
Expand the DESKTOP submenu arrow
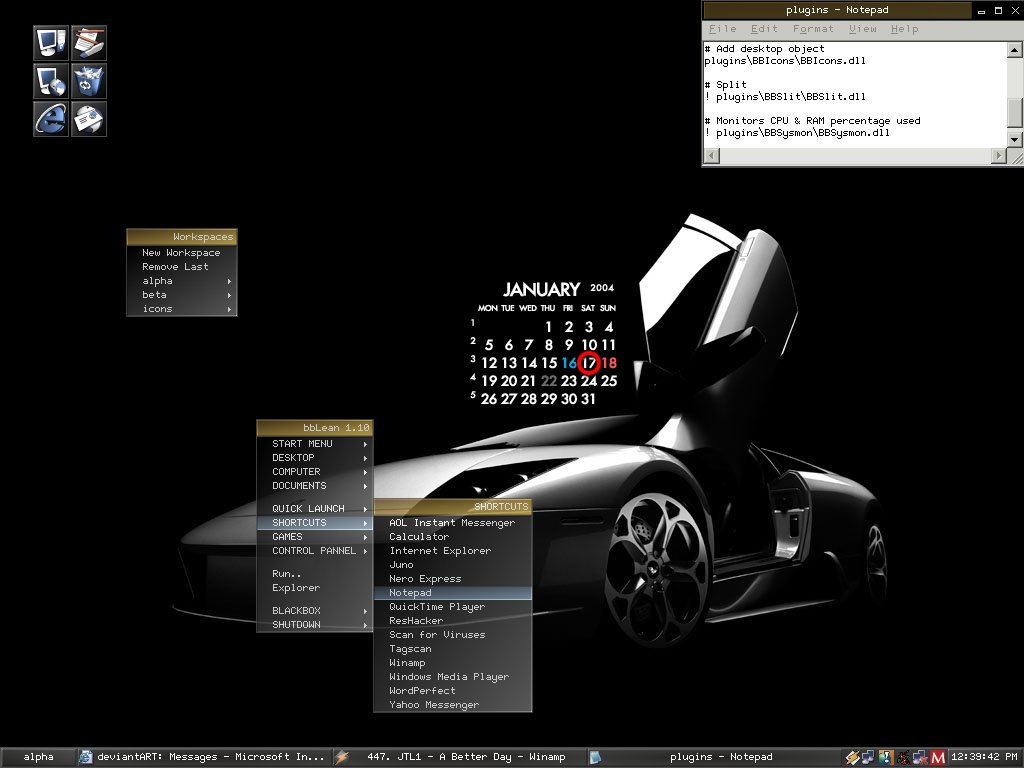366,458
